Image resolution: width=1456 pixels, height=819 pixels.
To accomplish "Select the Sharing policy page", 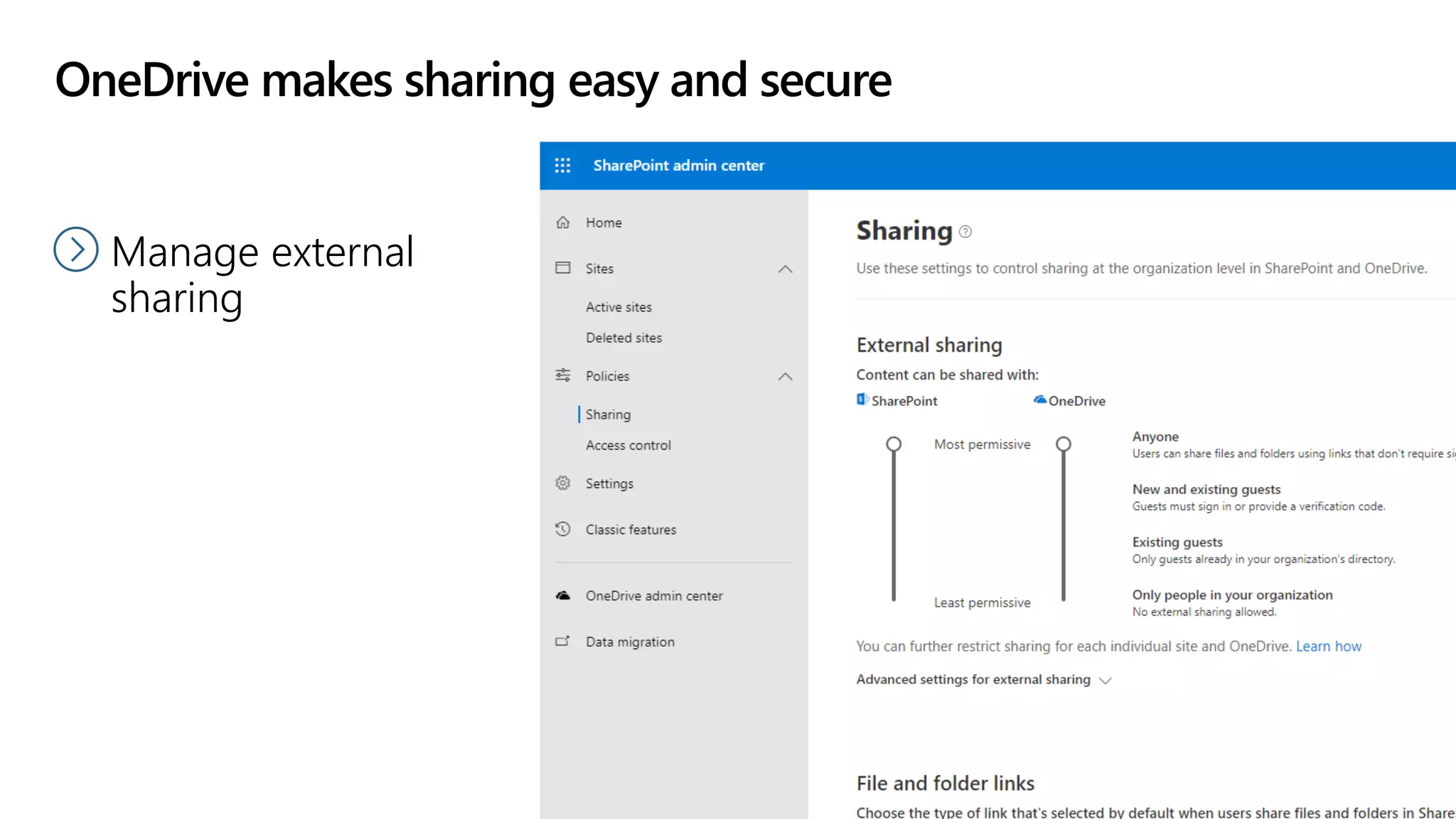I will pos(608,414).
